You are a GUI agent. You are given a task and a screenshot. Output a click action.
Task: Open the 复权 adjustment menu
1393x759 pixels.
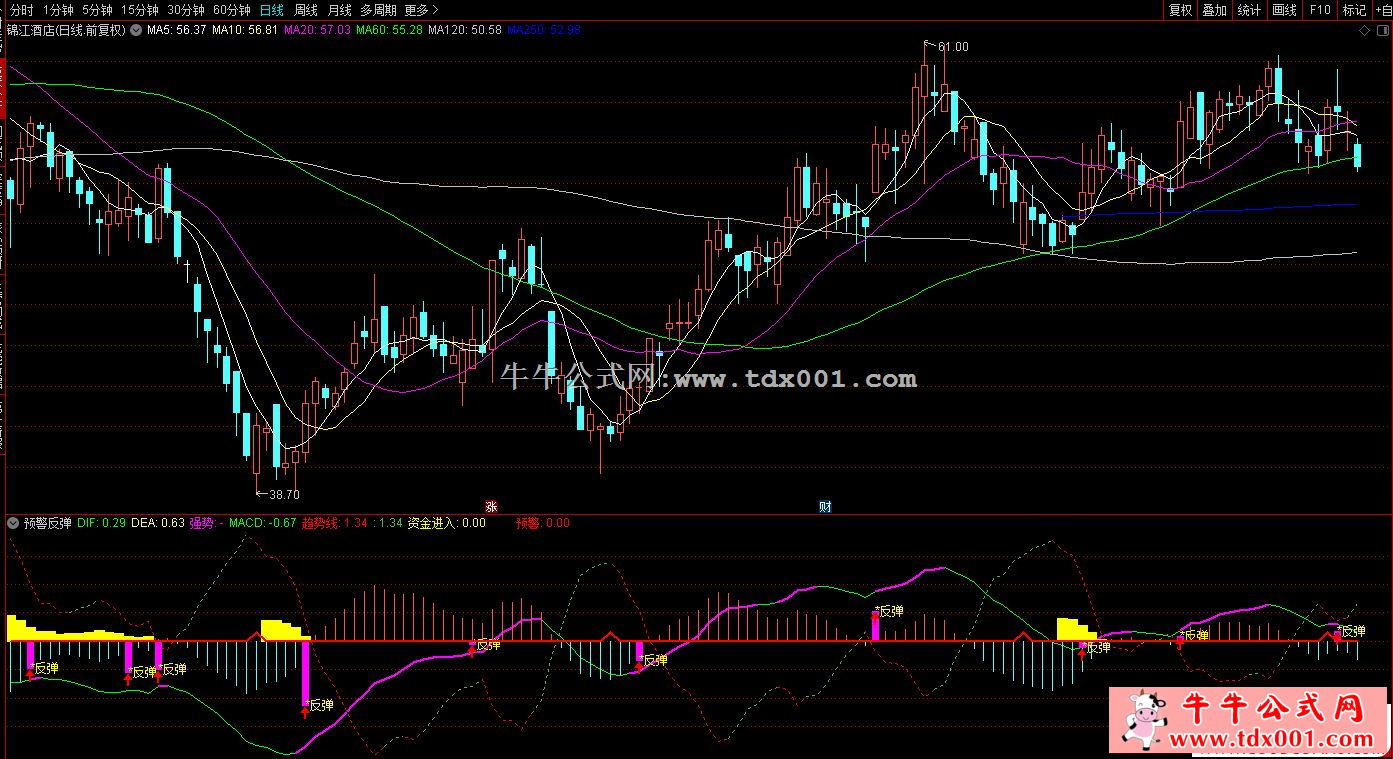pyautogui.click(x=1180, y=10)
